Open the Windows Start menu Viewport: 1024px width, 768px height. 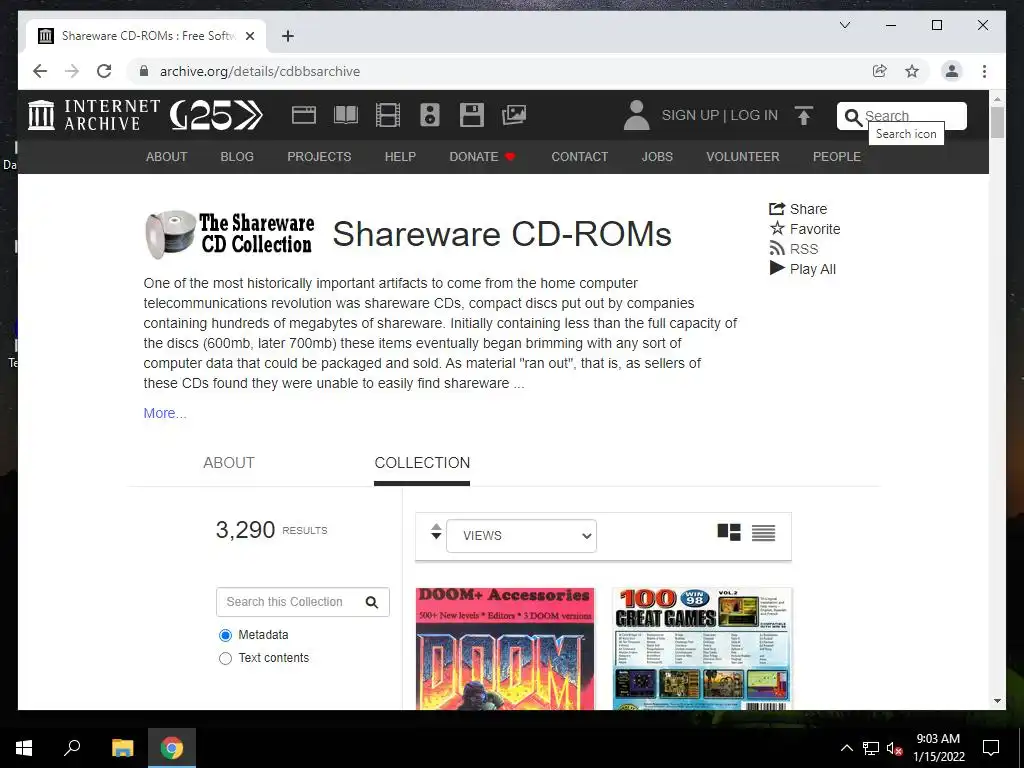(x=24, y=748)
